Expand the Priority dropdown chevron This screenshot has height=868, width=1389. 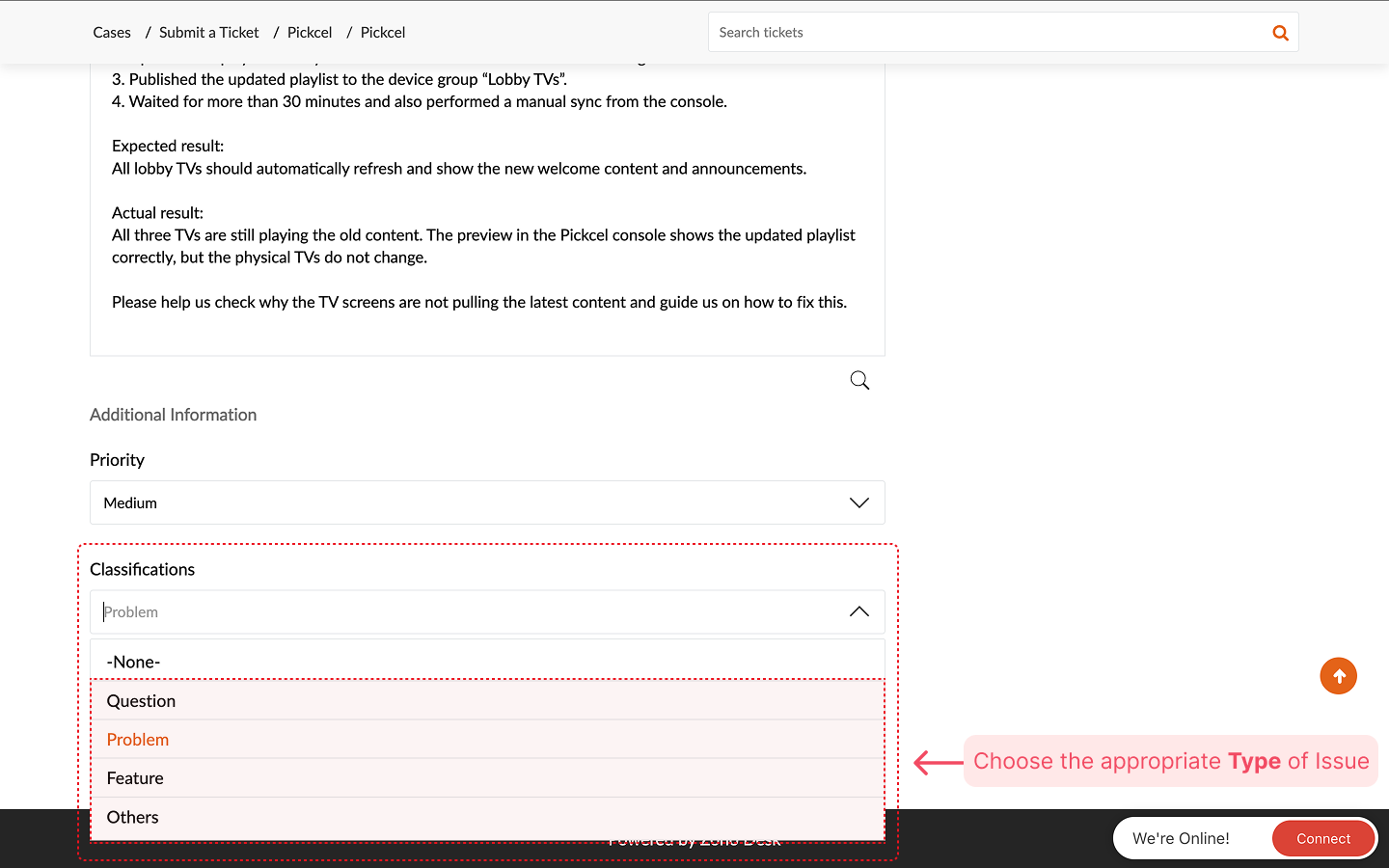tap(858, 502)
